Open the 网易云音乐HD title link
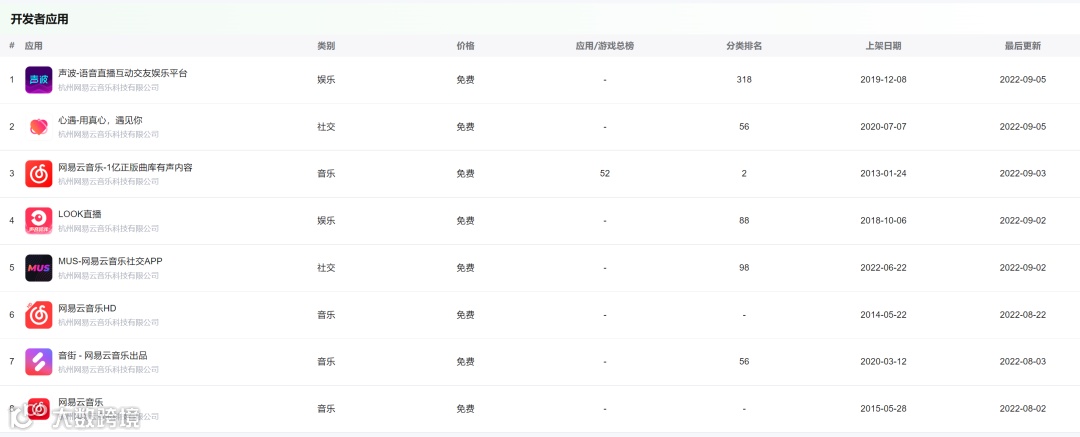Screen dimensions: 1080x437 (87, 307)
